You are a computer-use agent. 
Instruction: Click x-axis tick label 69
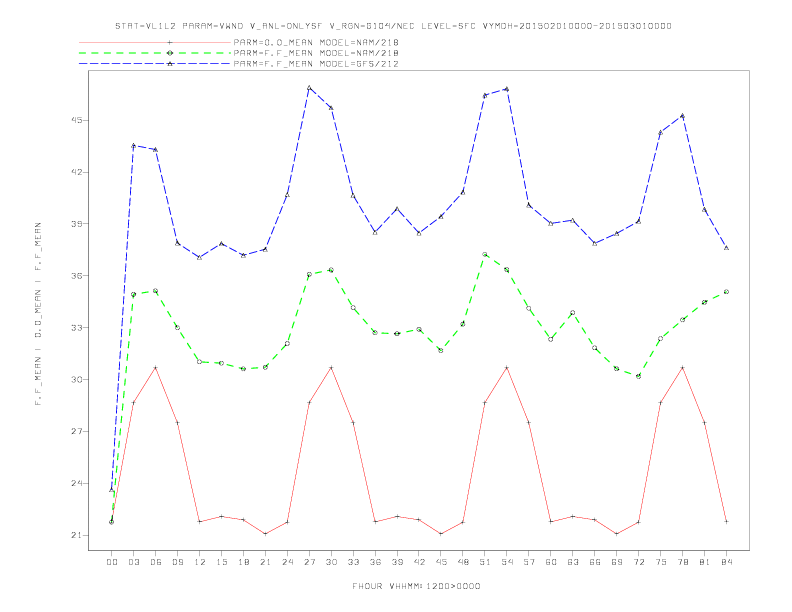(x=617, y=562)
